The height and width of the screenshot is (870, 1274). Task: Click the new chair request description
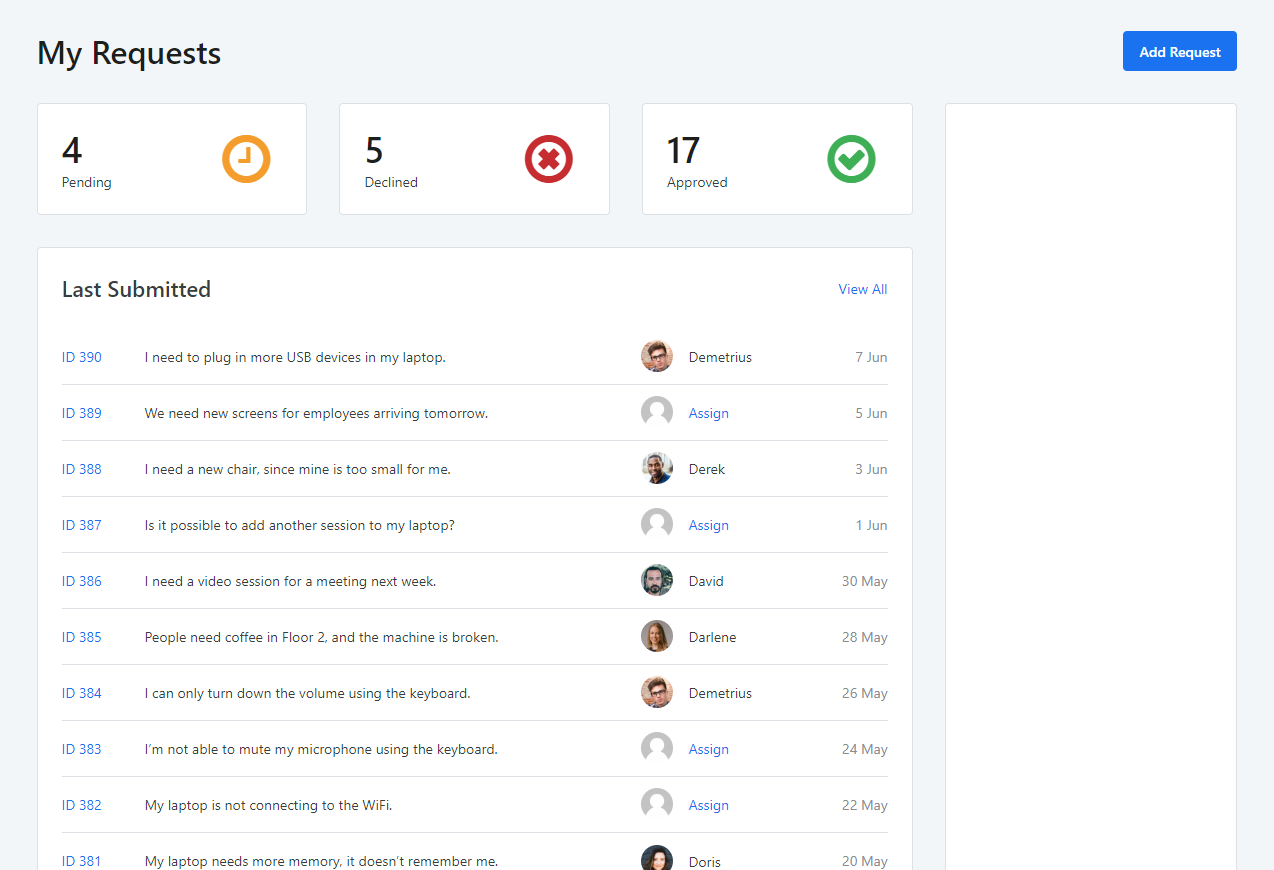[297, 469]
